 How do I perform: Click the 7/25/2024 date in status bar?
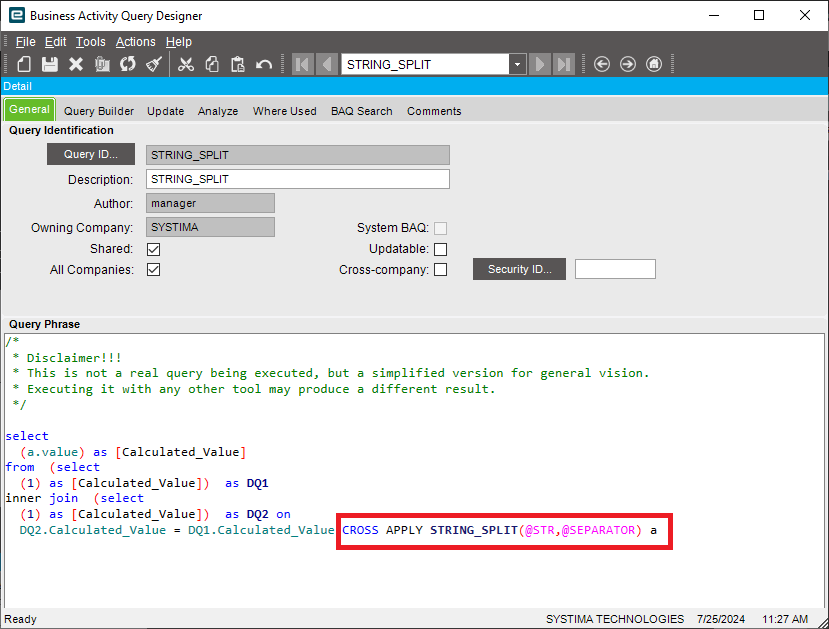pos(721,619)
